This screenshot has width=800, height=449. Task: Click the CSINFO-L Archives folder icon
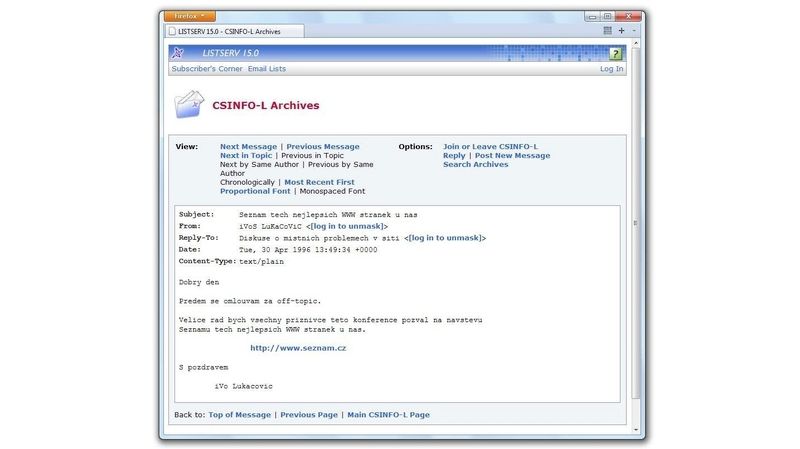point(188,104)
